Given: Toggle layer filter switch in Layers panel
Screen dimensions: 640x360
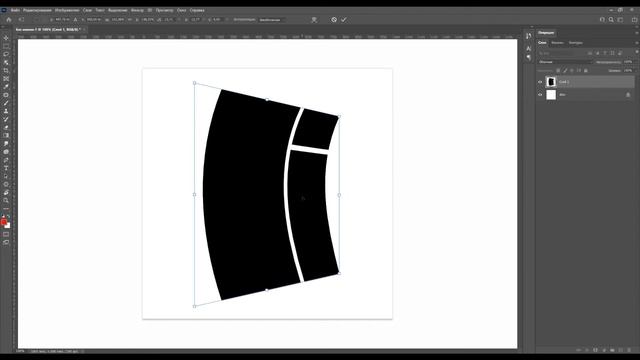Looking at the screenshot, I should tap(637, 52).
